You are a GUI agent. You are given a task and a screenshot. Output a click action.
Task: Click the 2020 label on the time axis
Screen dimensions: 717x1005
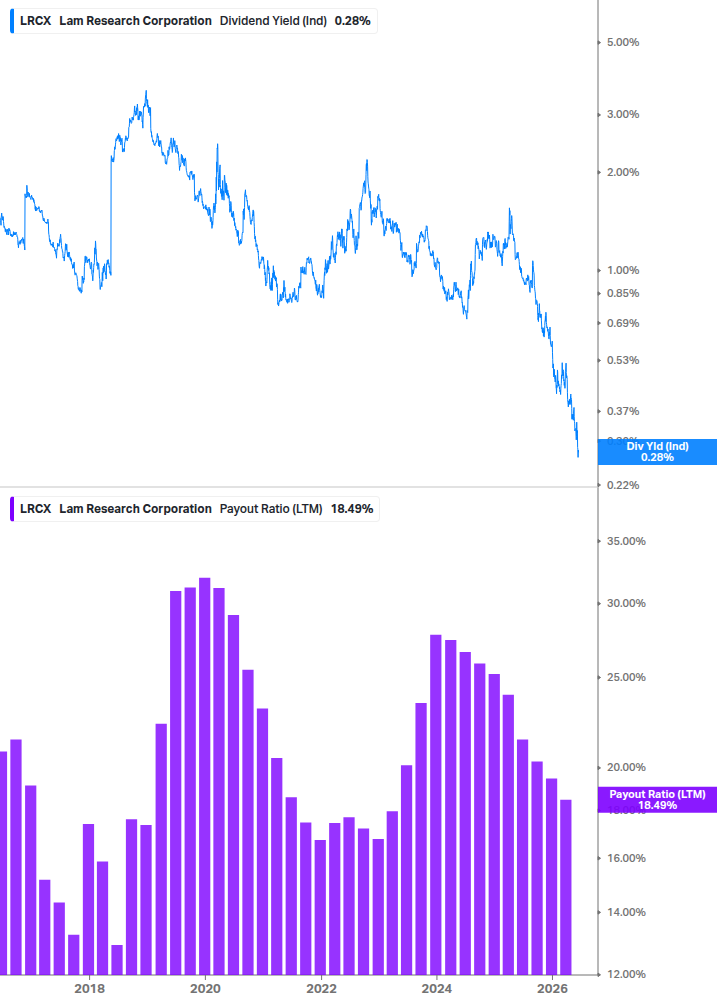205,988
